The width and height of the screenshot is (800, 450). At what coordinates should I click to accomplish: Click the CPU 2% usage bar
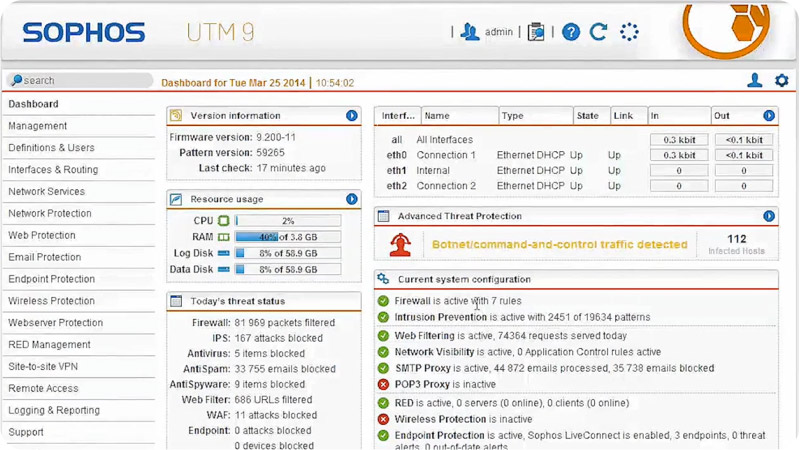click(x=288, y=221)
